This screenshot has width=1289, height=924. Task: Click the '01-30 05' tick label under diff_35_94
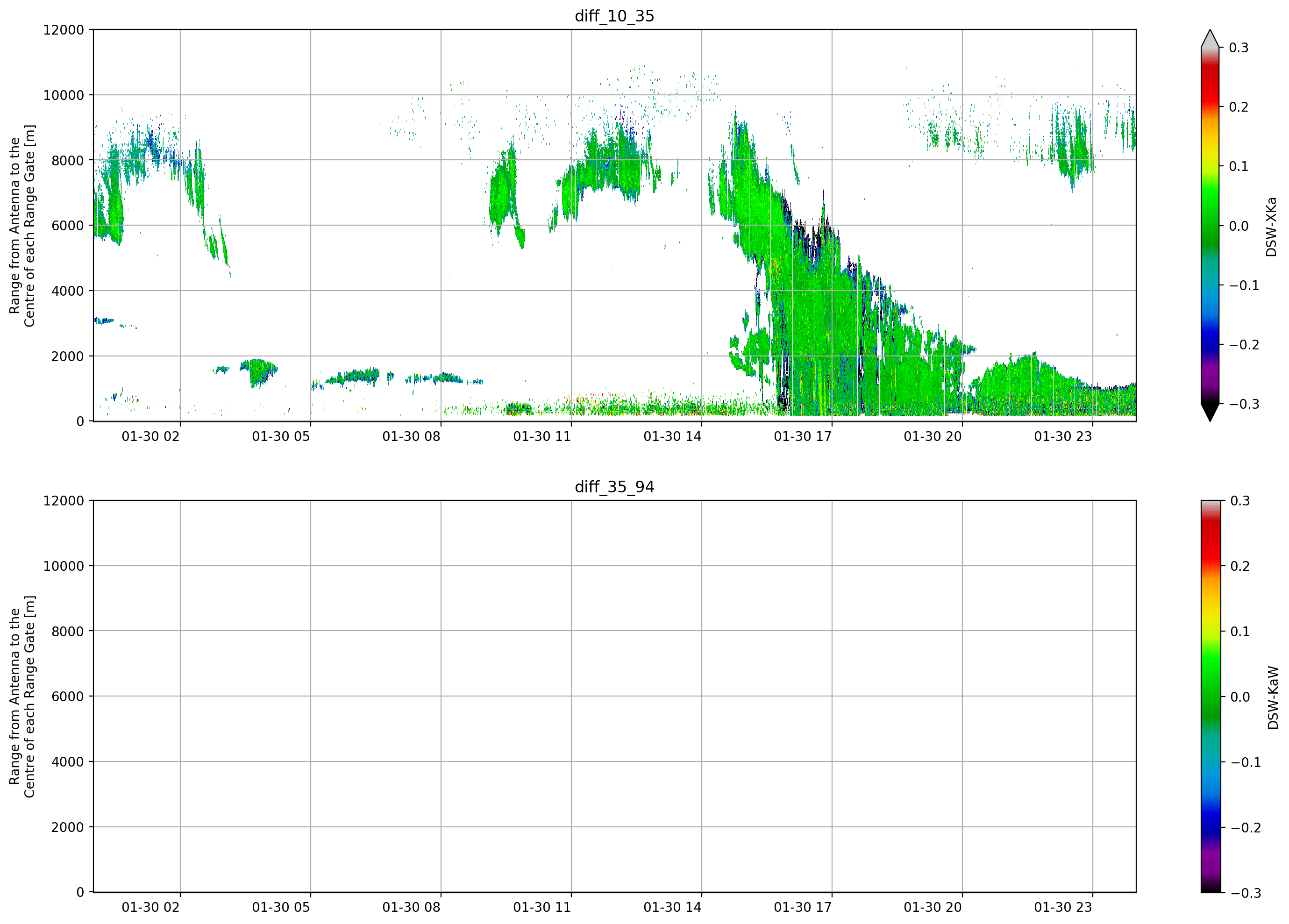click(x=281, y=908)
